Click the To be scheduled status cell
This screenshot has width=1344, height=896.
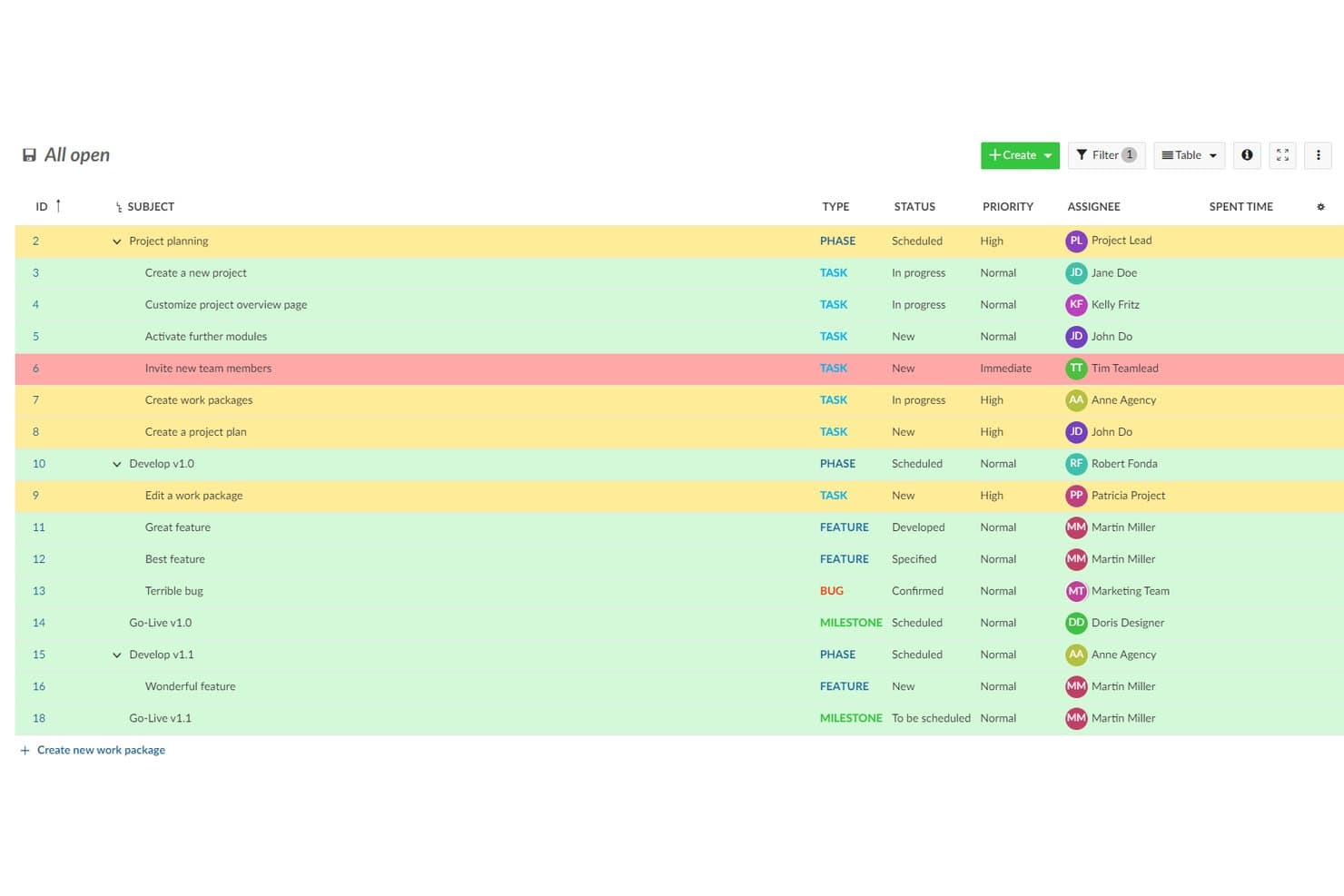931,718
